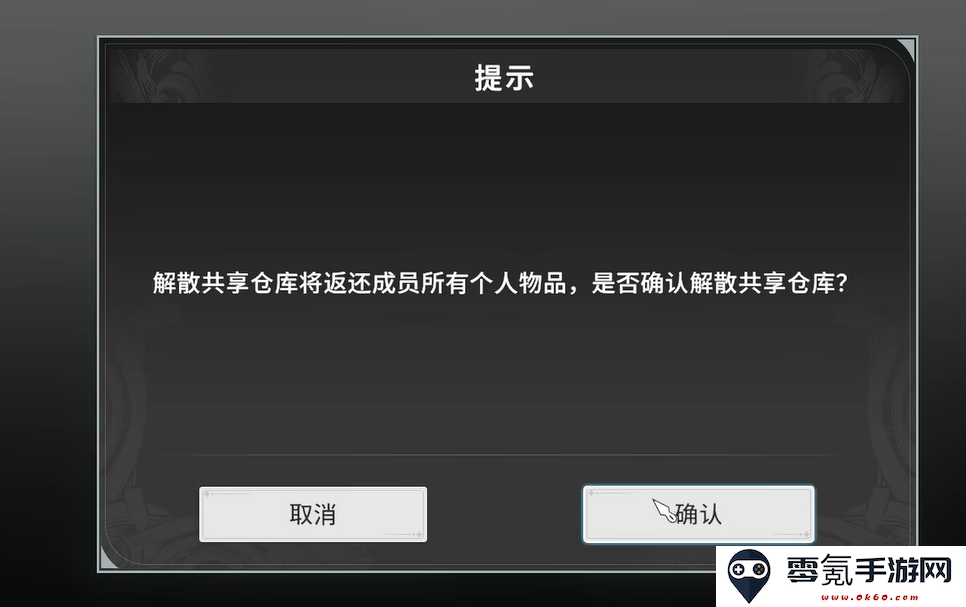
Task: Click 取消 to cancel disbanding the warehouse
Action: [313, 515]
